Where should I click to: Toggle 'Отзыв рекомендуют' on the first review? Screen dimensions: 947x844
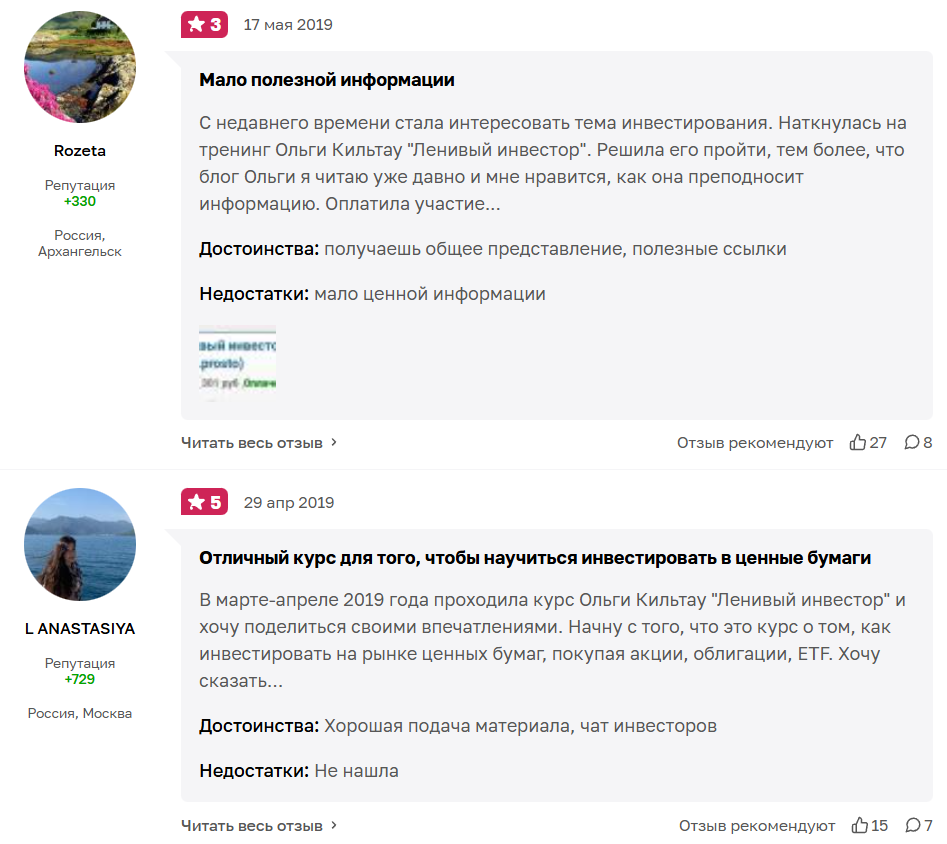[x=760, y=442]
